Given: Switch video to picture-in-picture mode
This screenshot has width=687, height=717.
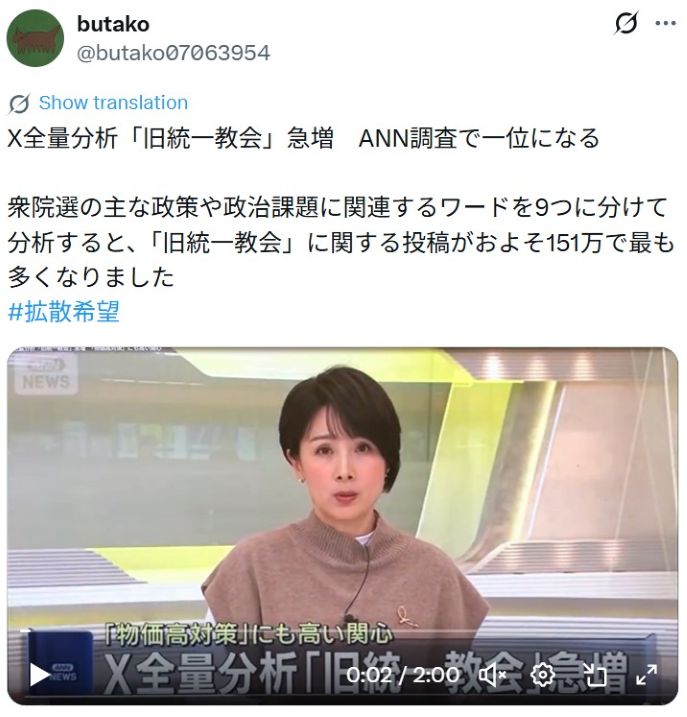Looking at the screenshot, I should point(595,675).
